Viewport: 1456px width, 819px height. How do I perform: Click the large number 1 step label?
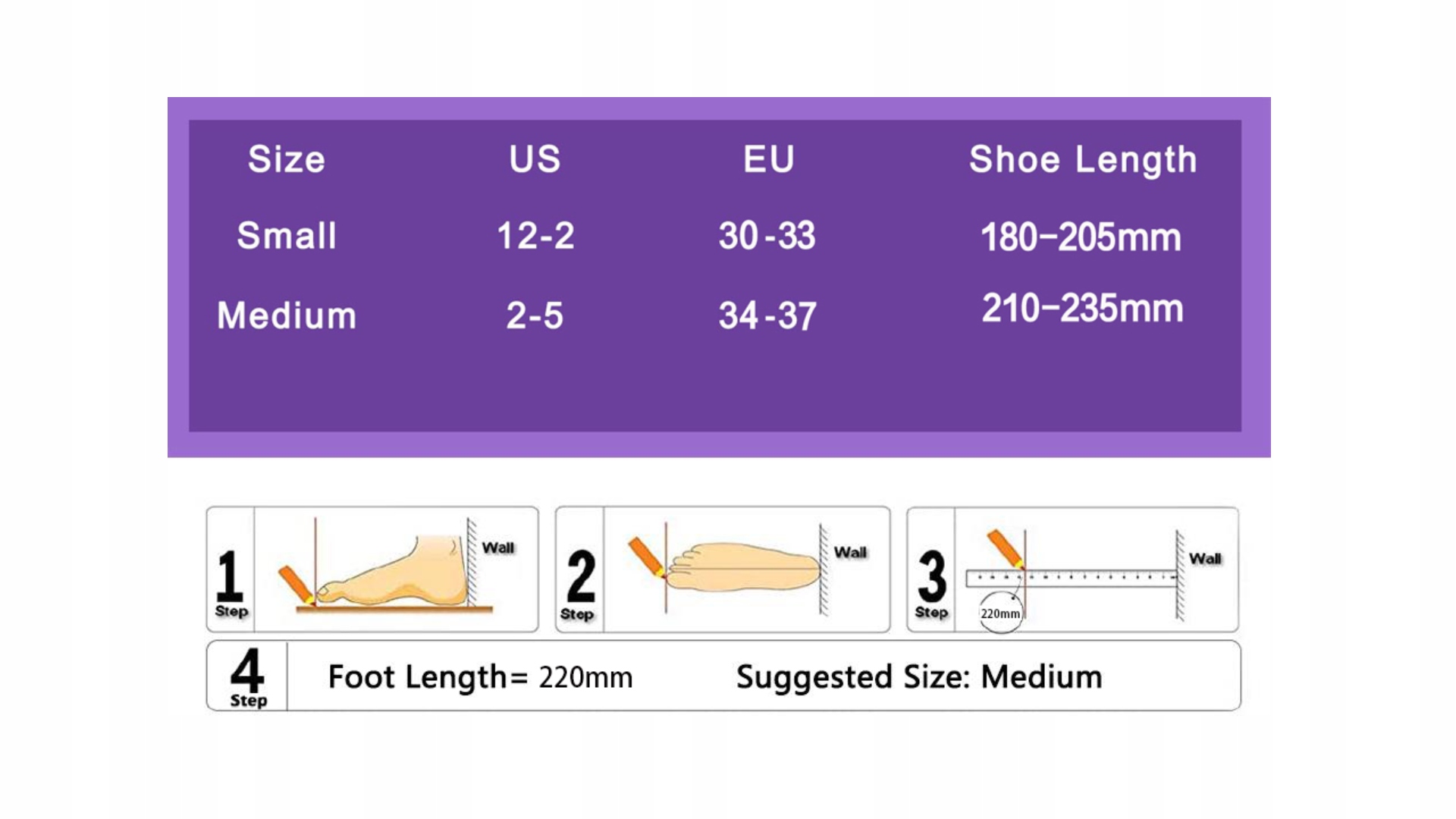pos(229,576)
